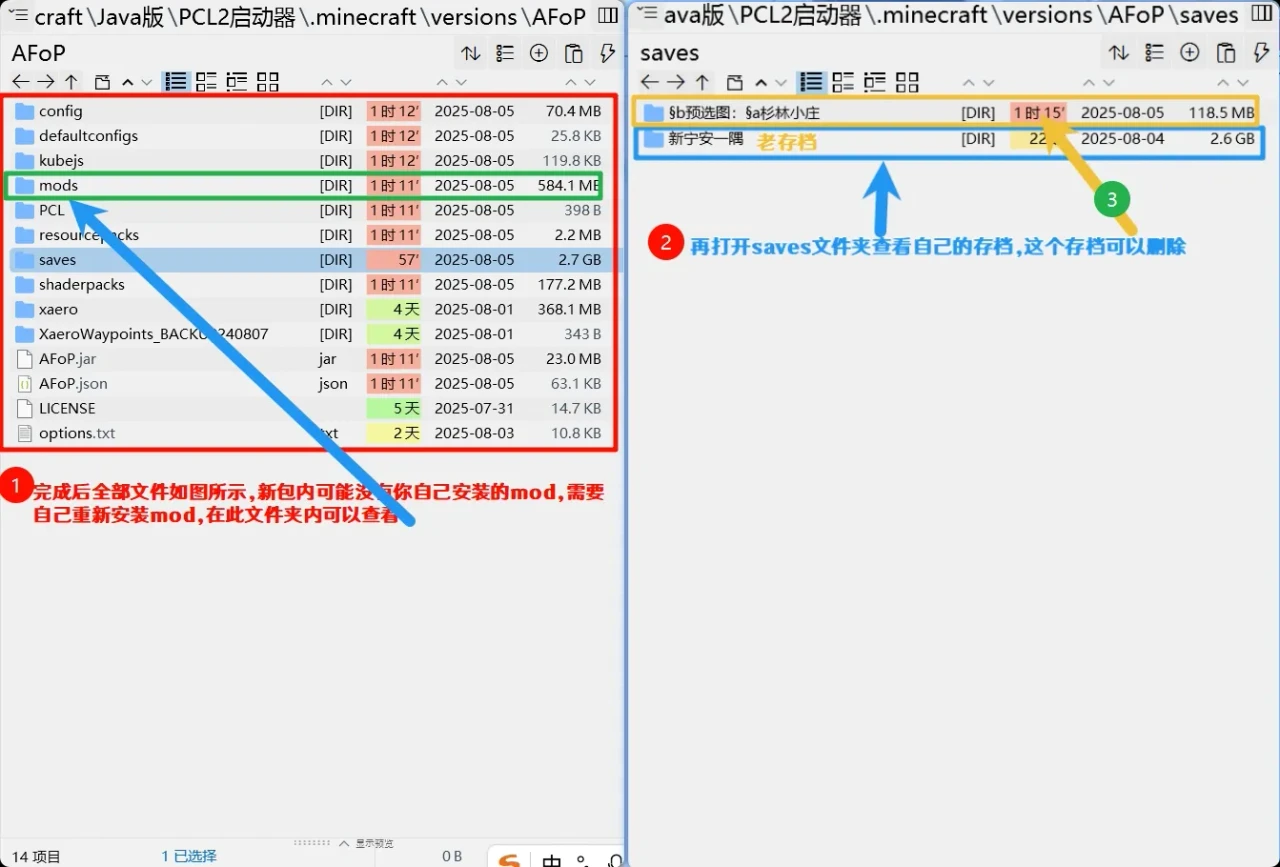This screenshot has width=1280, height=867.
Task: Collapse the folder group chevron in saves pane toolbar
Action: click(x=761, y=82)
